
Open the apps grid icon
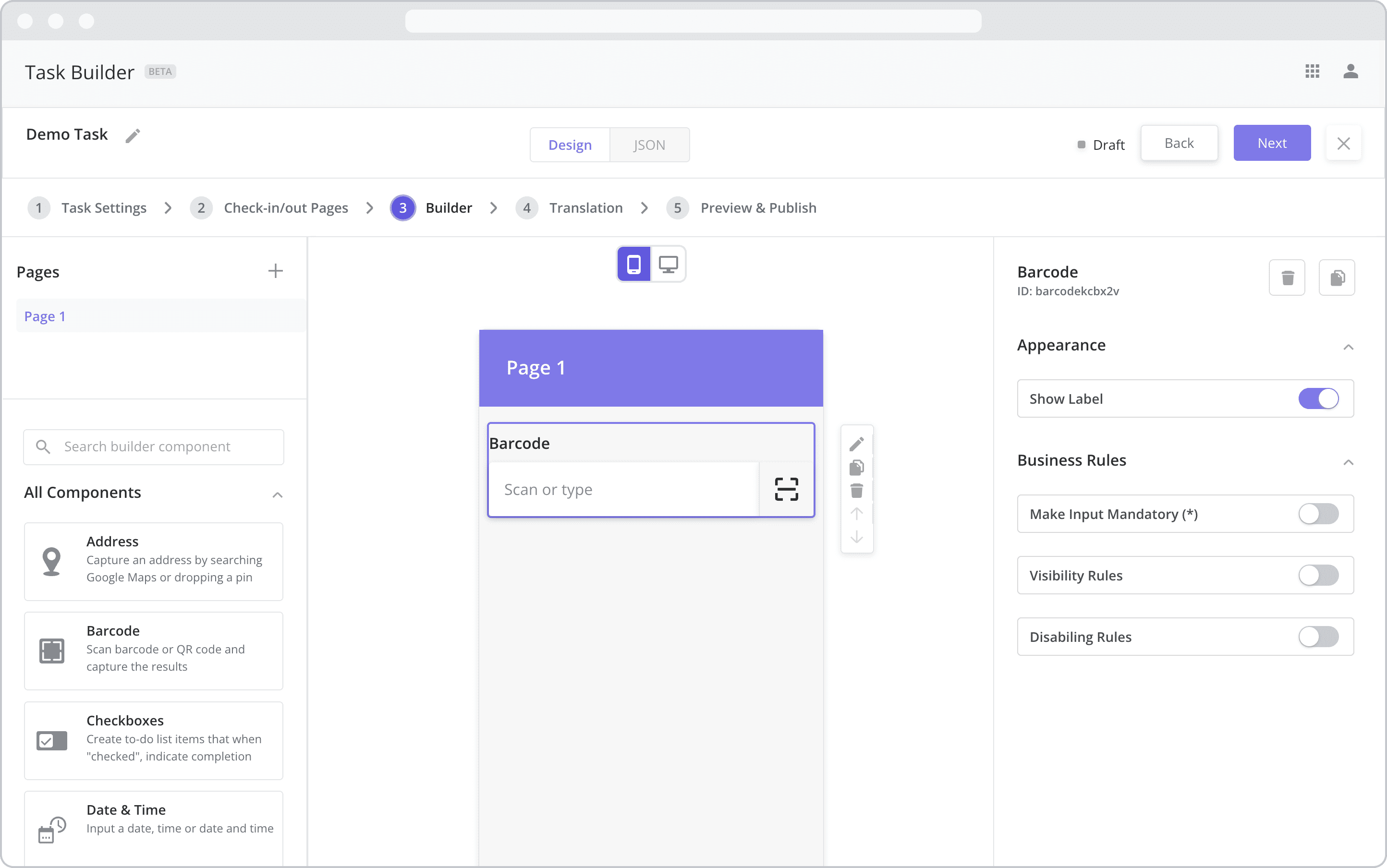coord(1313,71)
